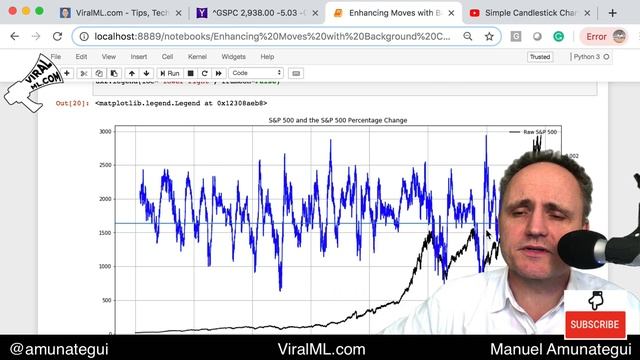This screenshot has height=360, width=640.
Task: Click the Raw S&P 500 legend entry
Action: click(x=533, y=132)
